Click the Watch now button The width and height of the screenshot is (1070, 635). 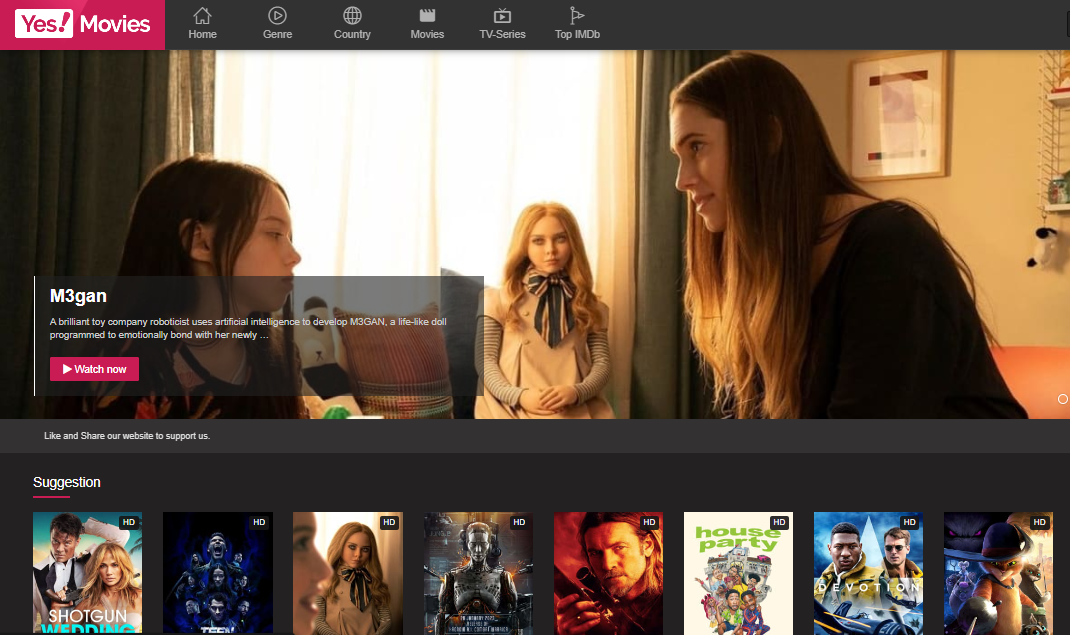(94, 369)
